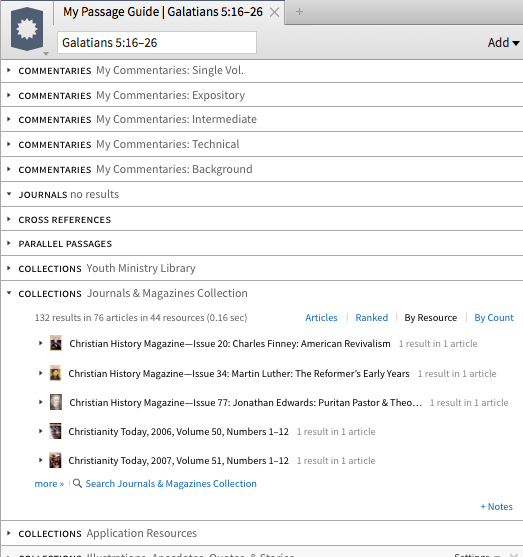The image size is (523, 557).
Task: Open Christian History Magazine Issue 34 title
Action: tap(239, 374)
